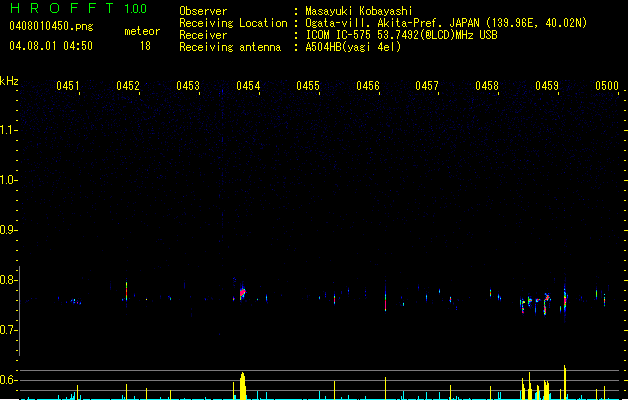629x400 pixels.
Task: Click the date stamp 04.08.01 04:50
Action: pos(51,46)
